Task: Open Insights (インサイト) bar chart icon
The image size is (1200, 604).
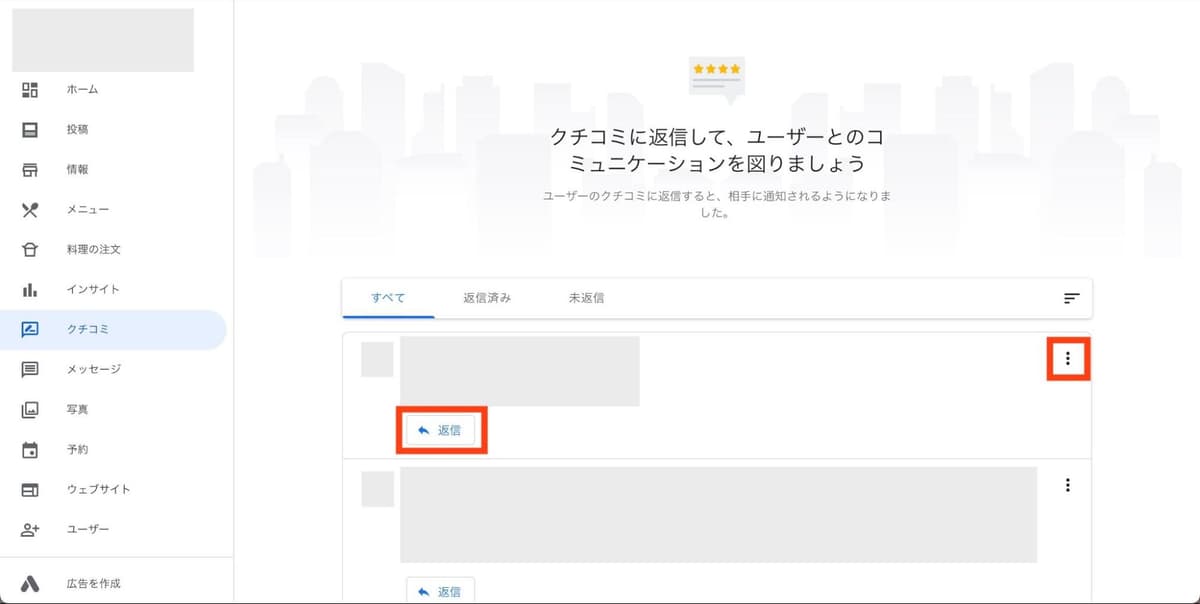Action: tap(30, 290)
